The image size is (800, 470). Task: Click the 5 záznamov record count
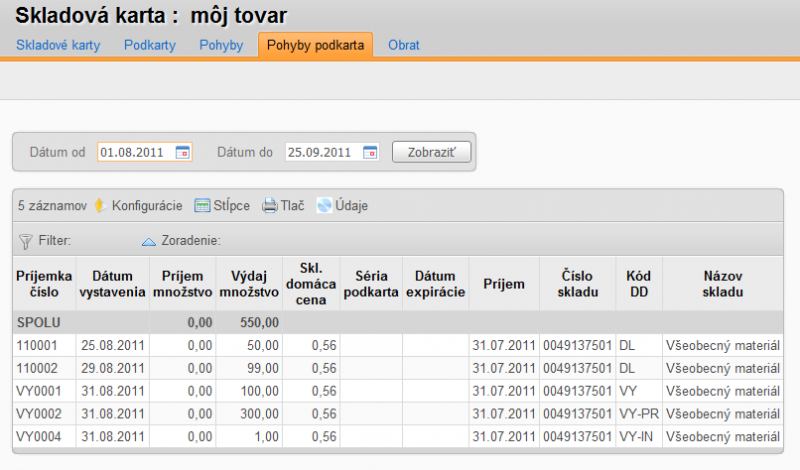point(52,206)
